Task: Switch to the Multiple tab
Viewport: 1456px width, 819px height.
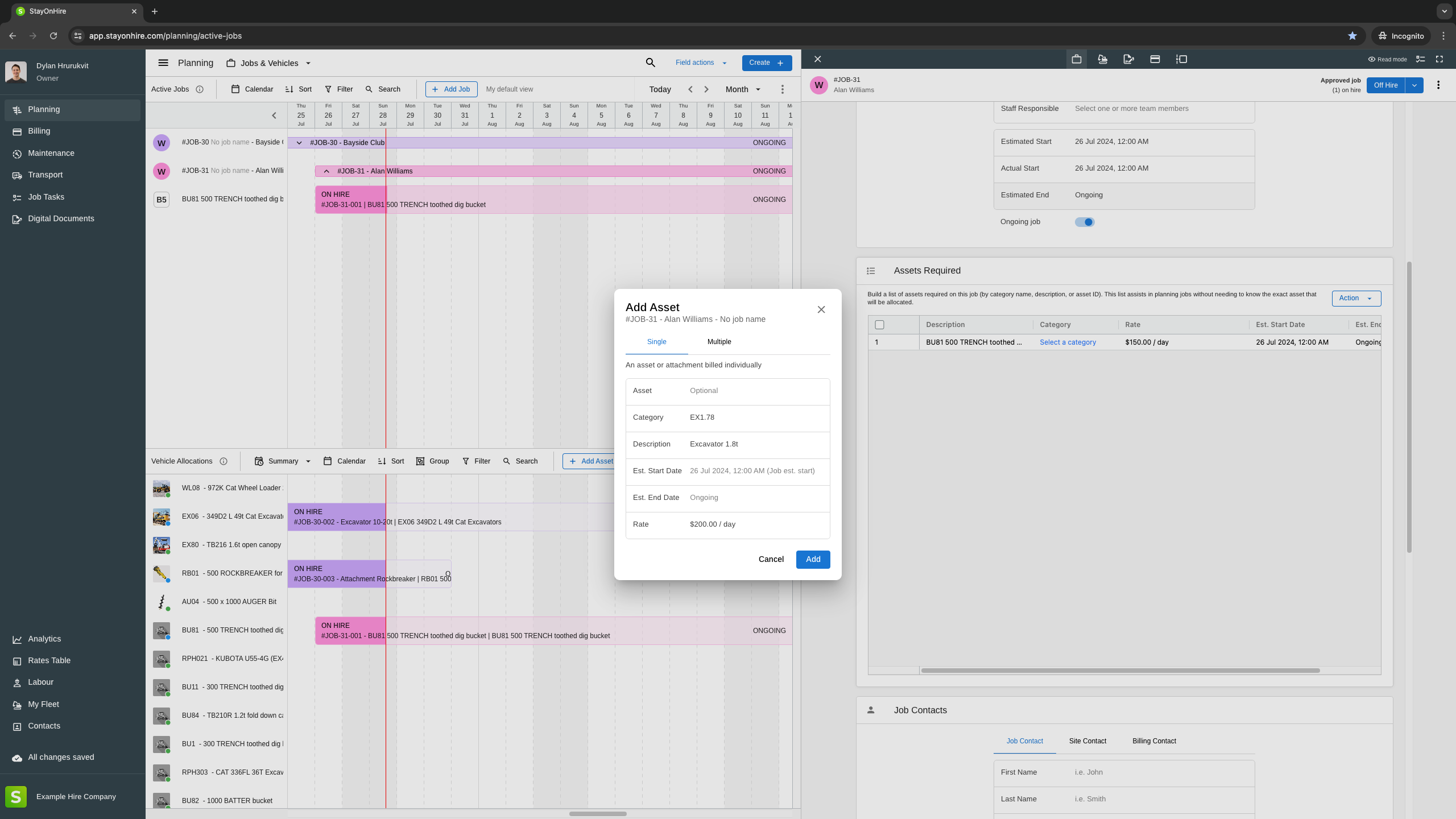Action: (719, 342)
